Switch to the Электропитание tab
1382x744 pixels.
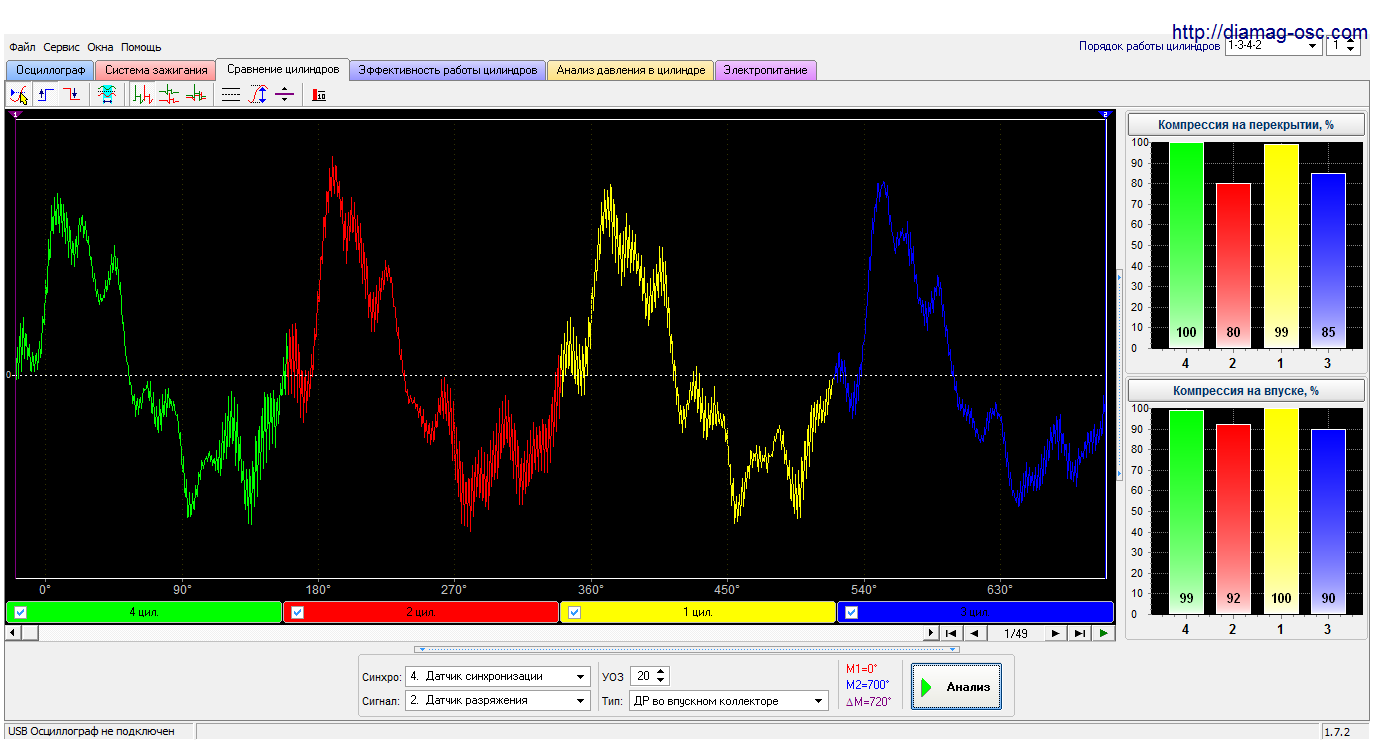point(766,70)
